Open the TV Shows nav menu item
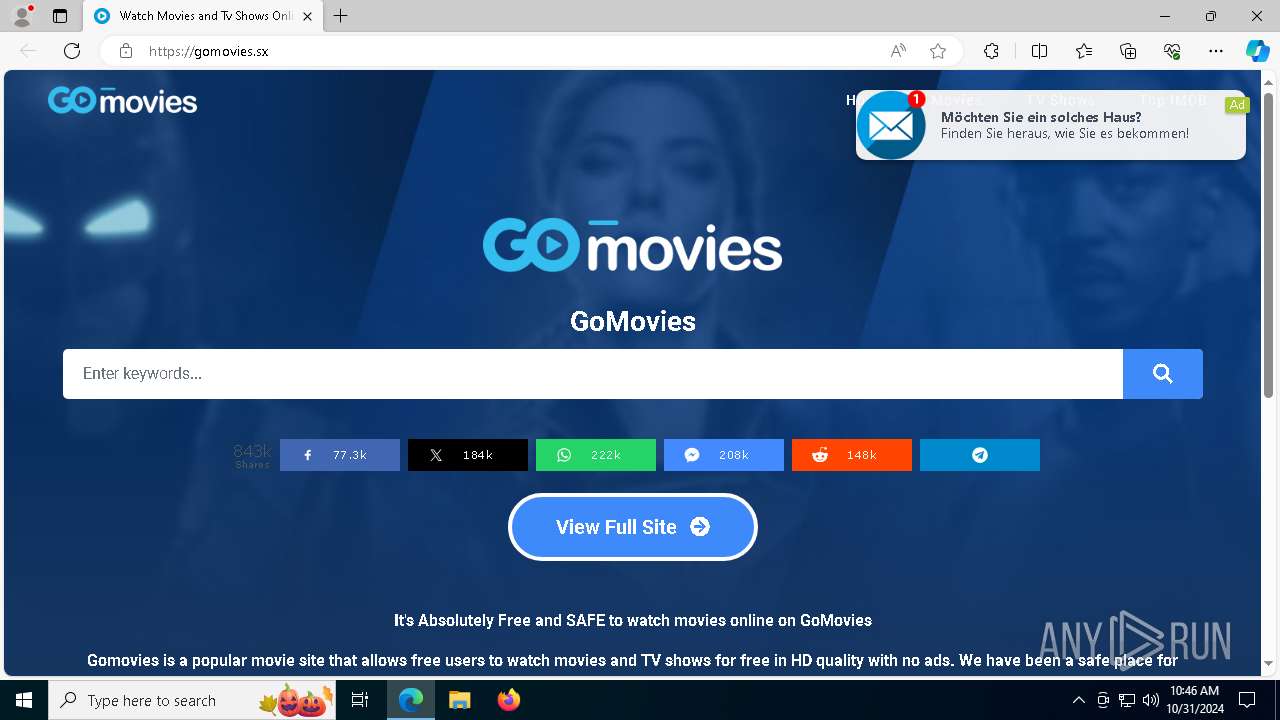The height and width of the screenshot is (720, 1280). tap(1060, 100)
